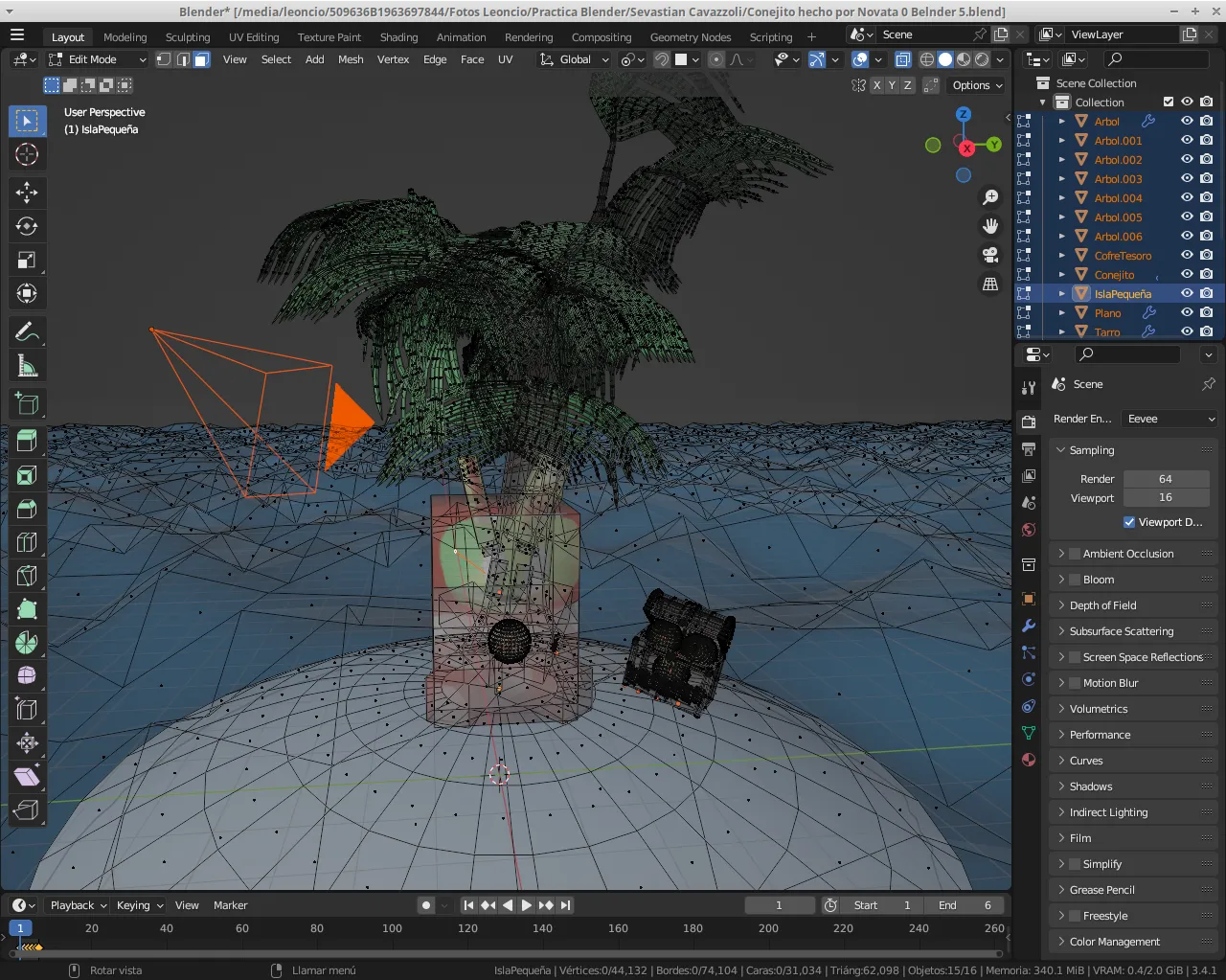Enable Motion Blur checkbox

1075,683
